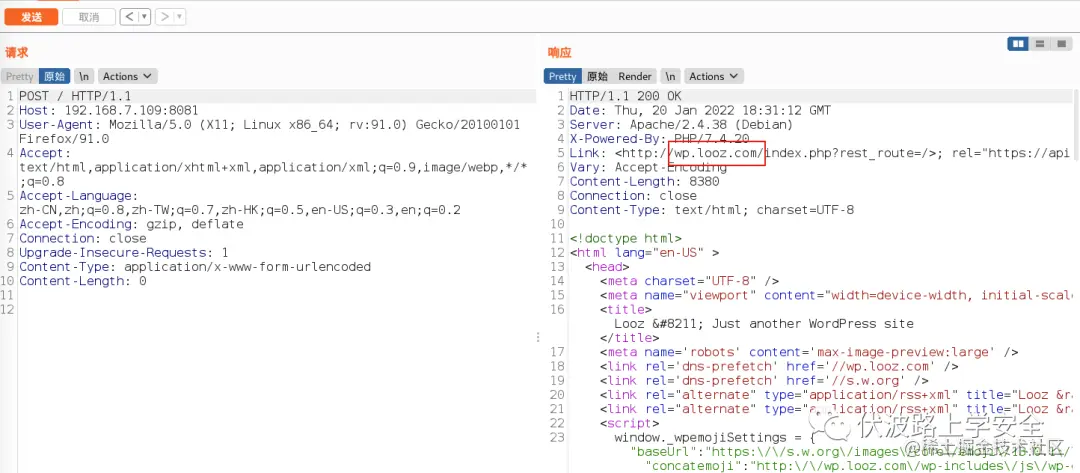Click dns-prefetch '//wp.looz.com' link line
Viewport: 1080px width, 473px height.
point(778,366)
